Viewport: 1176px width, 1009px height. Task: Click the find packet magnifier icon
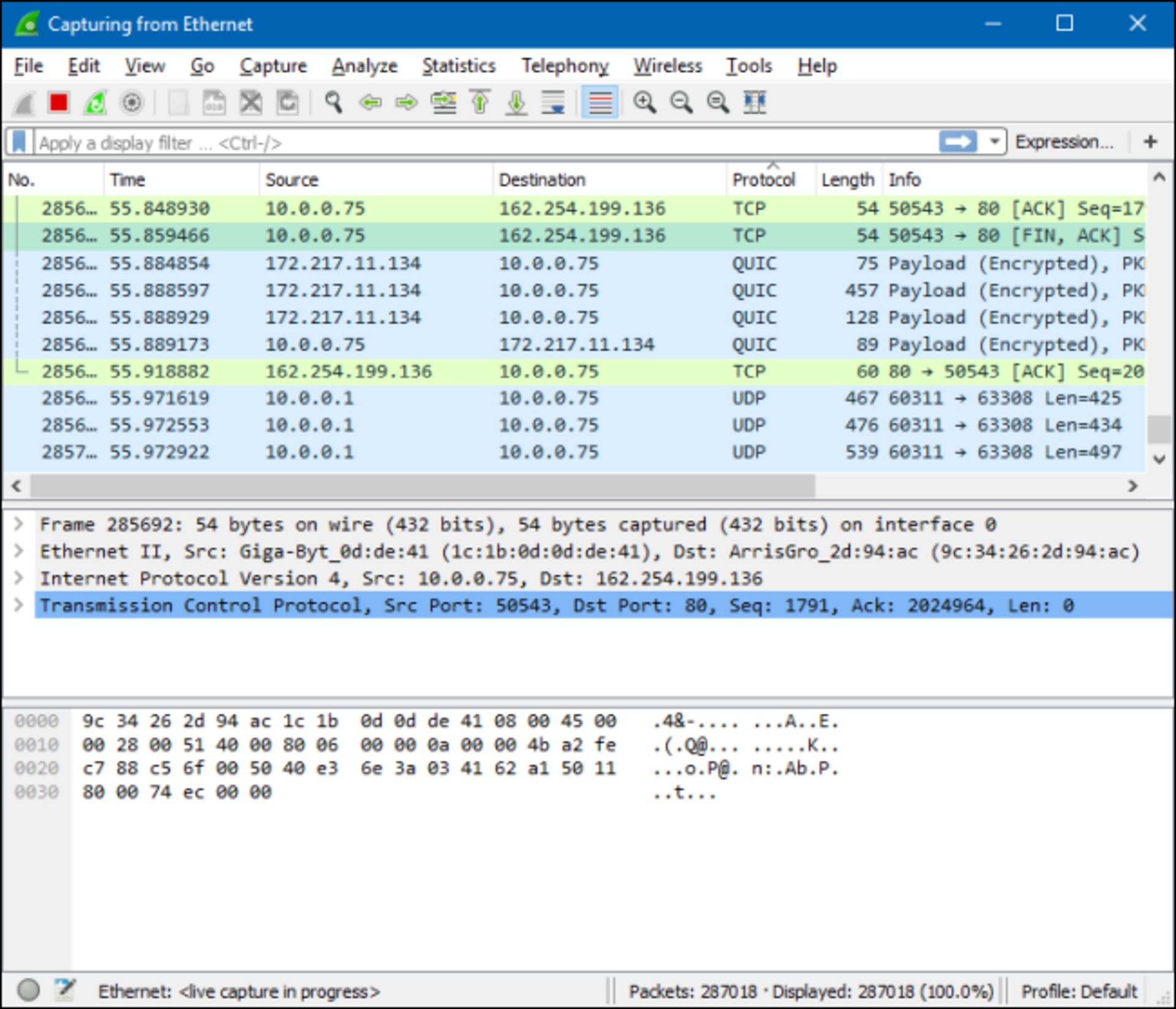tap(333, 103)
